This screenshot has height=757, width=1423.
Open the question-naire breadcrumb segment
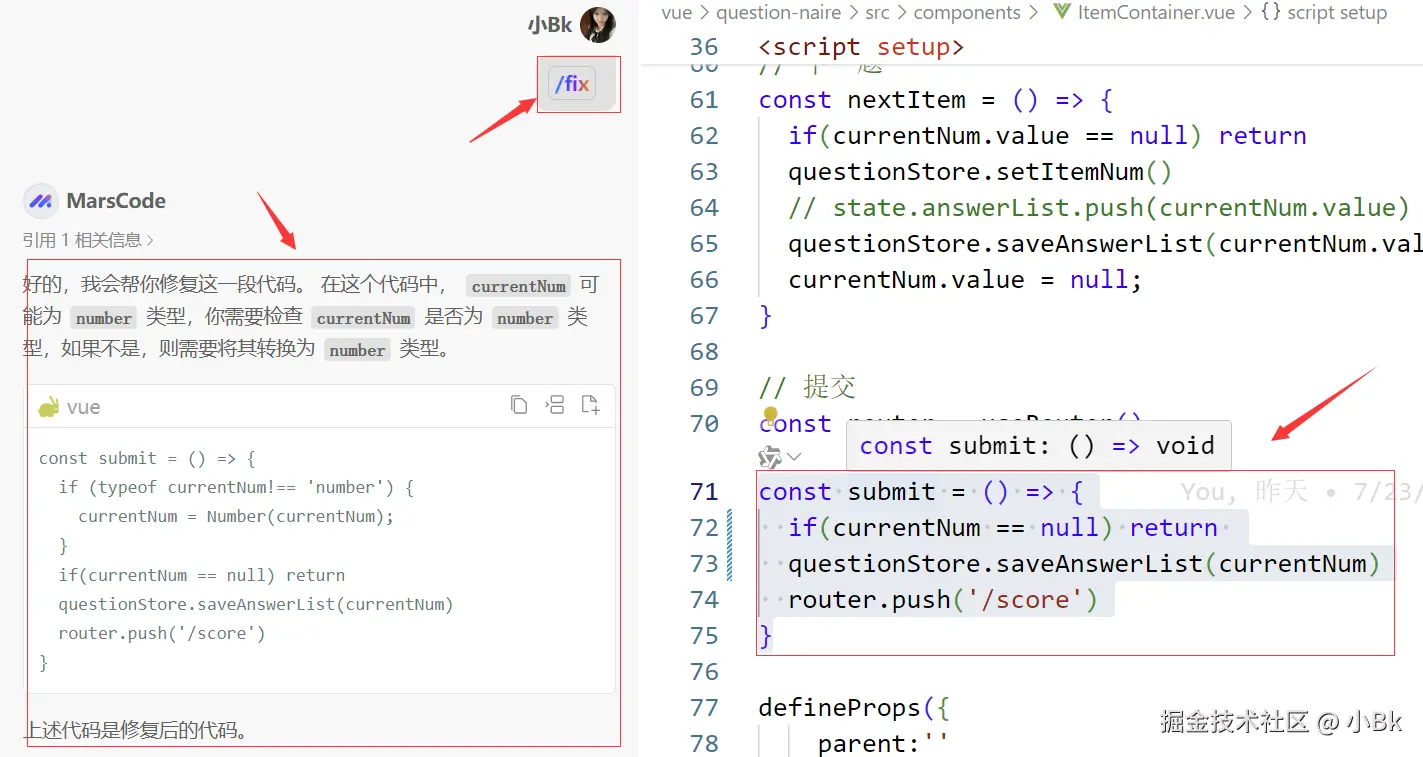click(780, 13)
